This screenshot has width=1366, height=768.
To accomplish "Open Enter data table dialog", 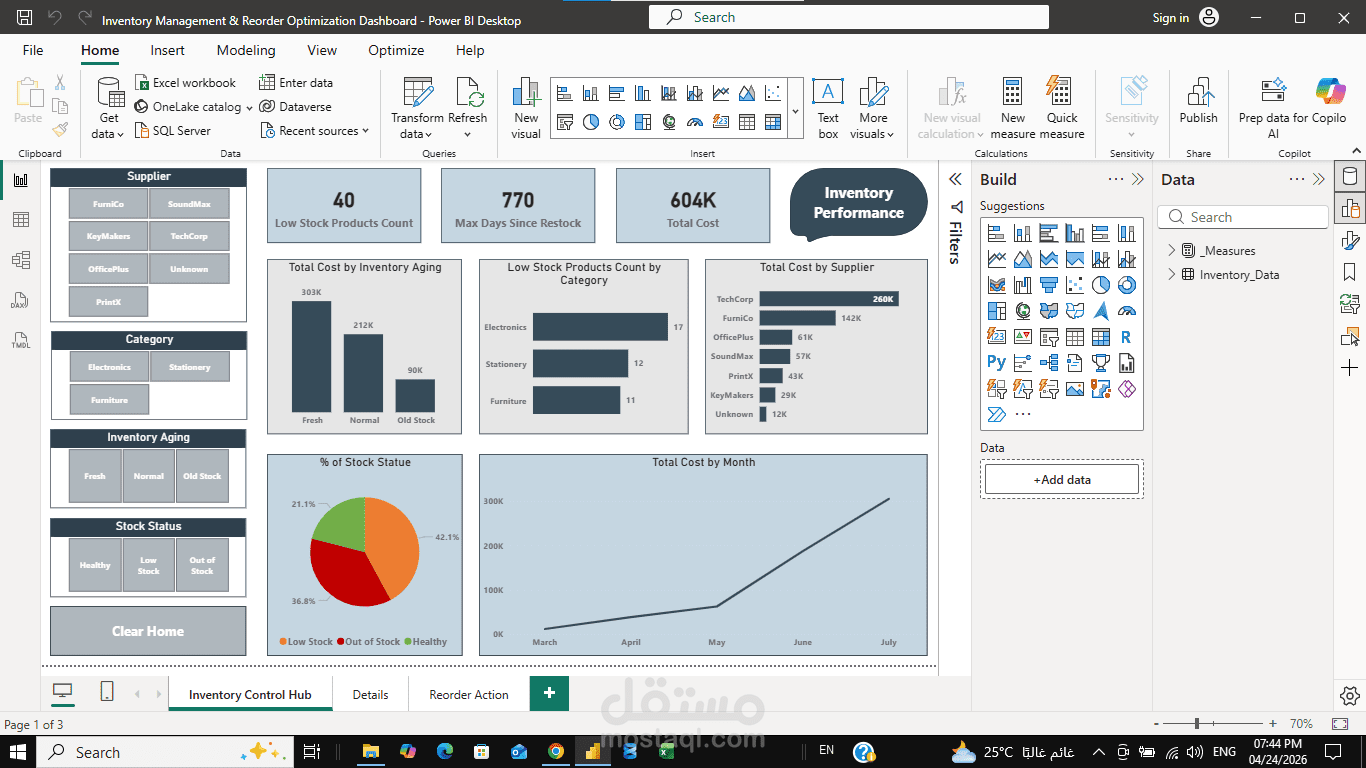I will click(296, 83).
